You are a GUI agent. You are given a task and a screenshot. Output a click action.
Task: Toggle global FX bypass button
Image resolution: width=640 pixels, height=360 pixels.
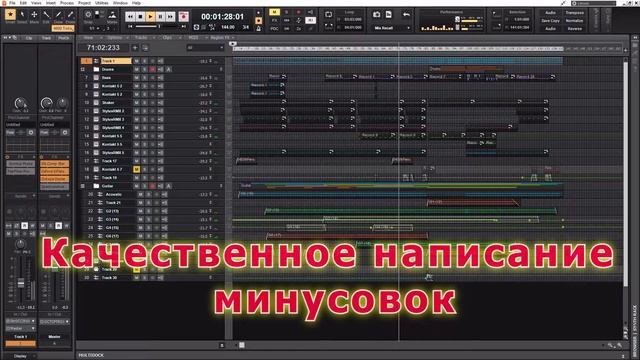(x=274, y=20)
